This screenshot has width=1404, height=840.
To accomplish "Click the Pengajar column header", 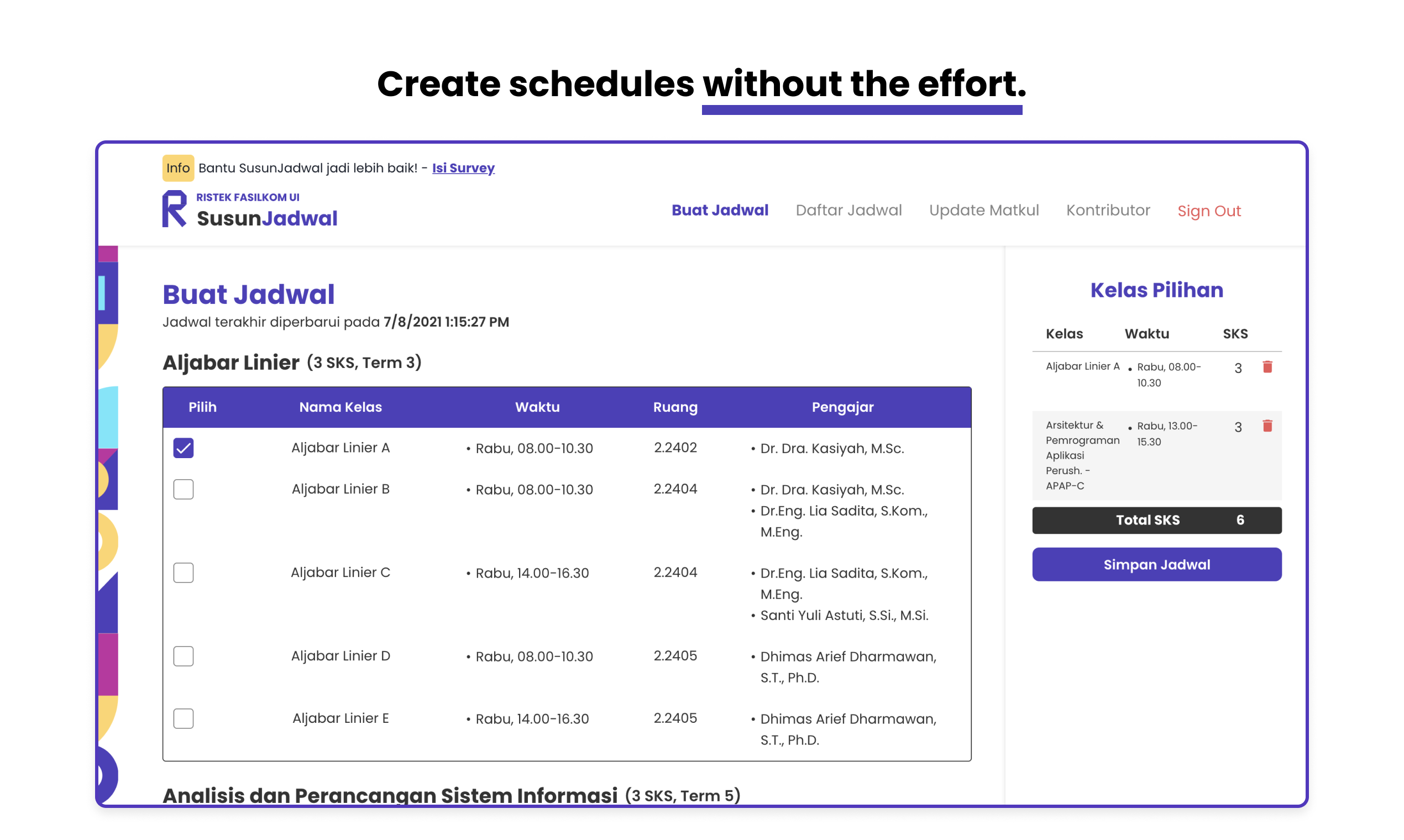I will [842, 407].
